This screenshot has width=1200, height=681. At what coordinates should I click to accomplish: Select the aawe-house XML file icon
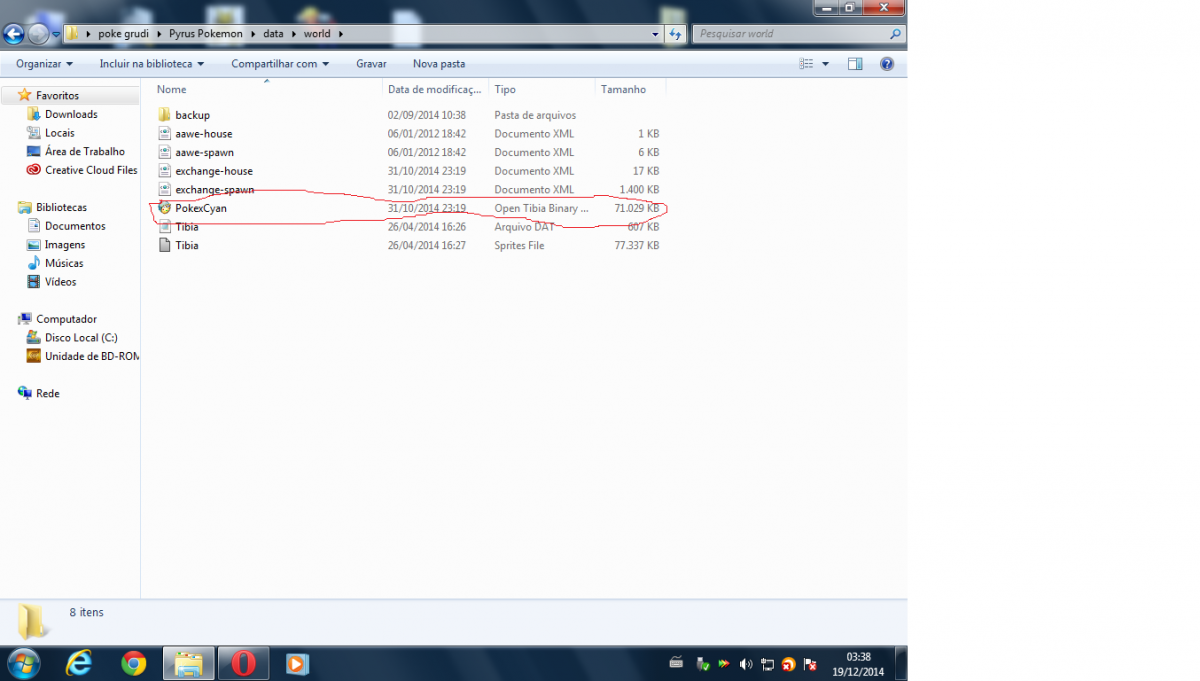point(166,134)
